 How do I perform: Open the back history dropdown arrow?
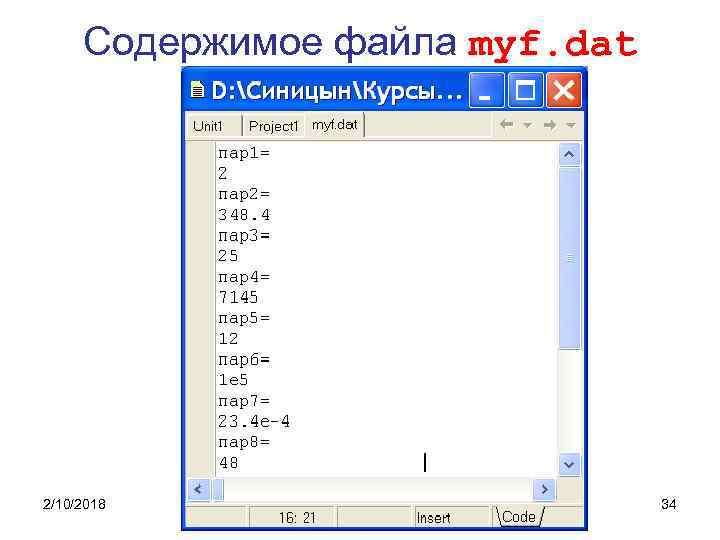tap(528, 125)
